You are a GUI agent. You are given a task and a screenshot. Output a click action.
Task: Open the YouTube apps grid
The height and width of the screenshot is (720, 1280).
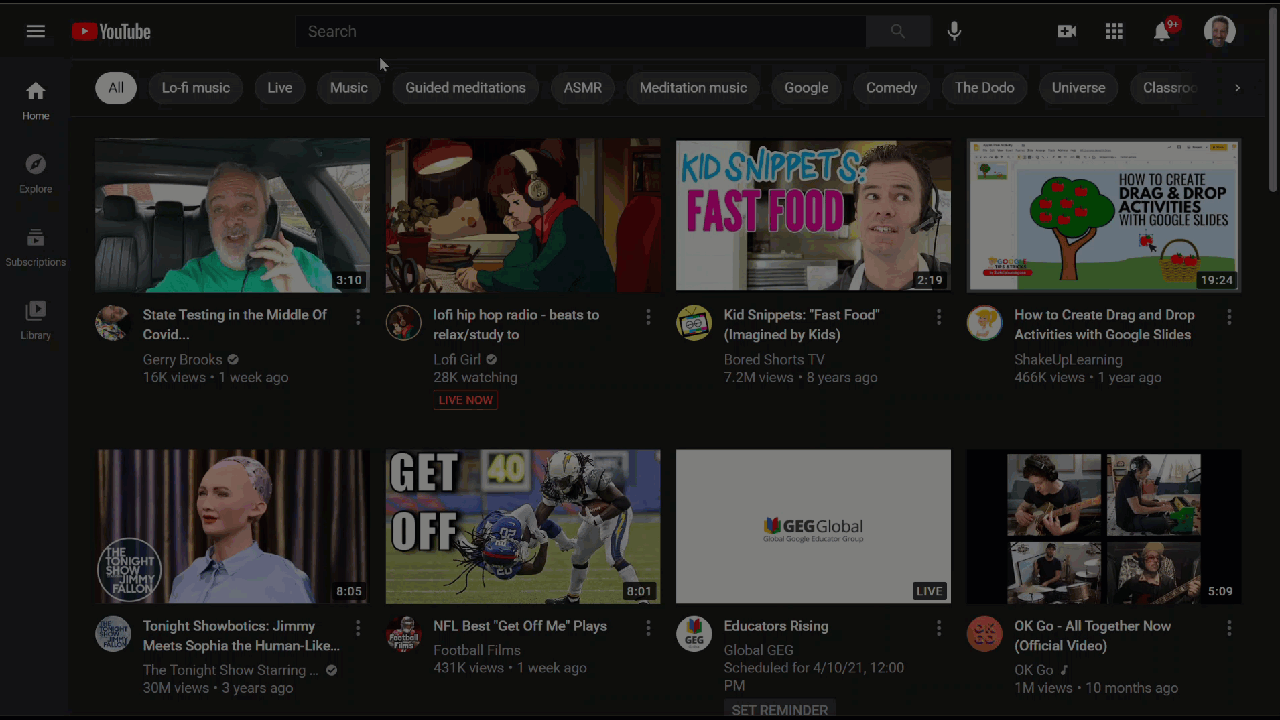coord(1114,32)
